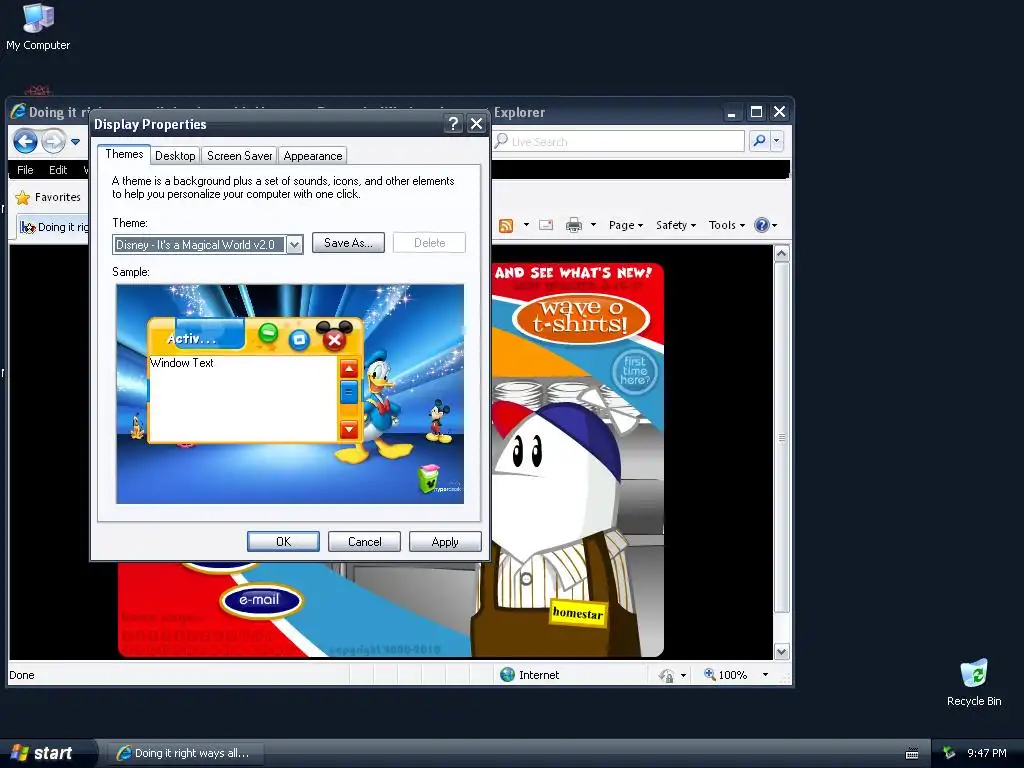Open the File menu in Internet Explorer
1024x768 pixels.
[x=25, y=170]
